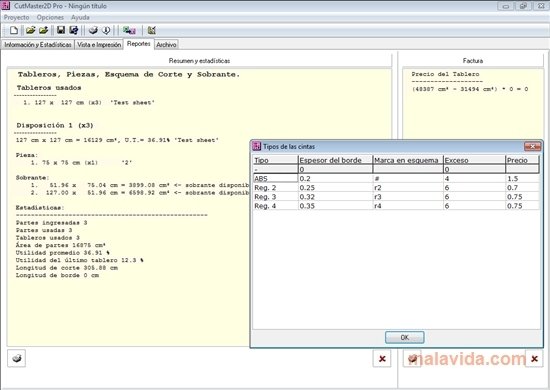This screenshot has height=390, width=550.
Task: Click the r3 mark cell
Action: tap(408, 197)
